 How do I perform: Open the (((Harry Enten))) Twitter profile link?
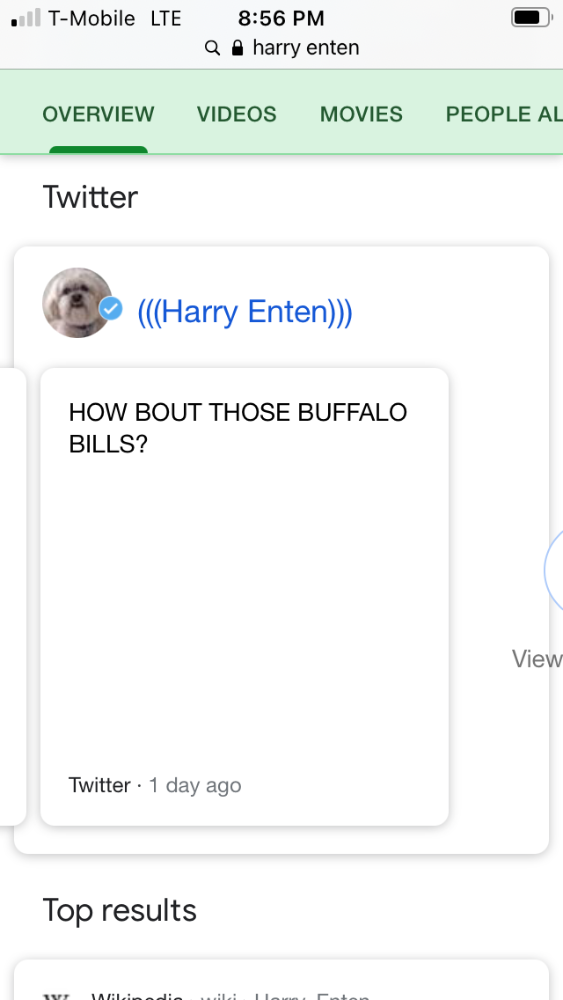click(x=245, y=312)
